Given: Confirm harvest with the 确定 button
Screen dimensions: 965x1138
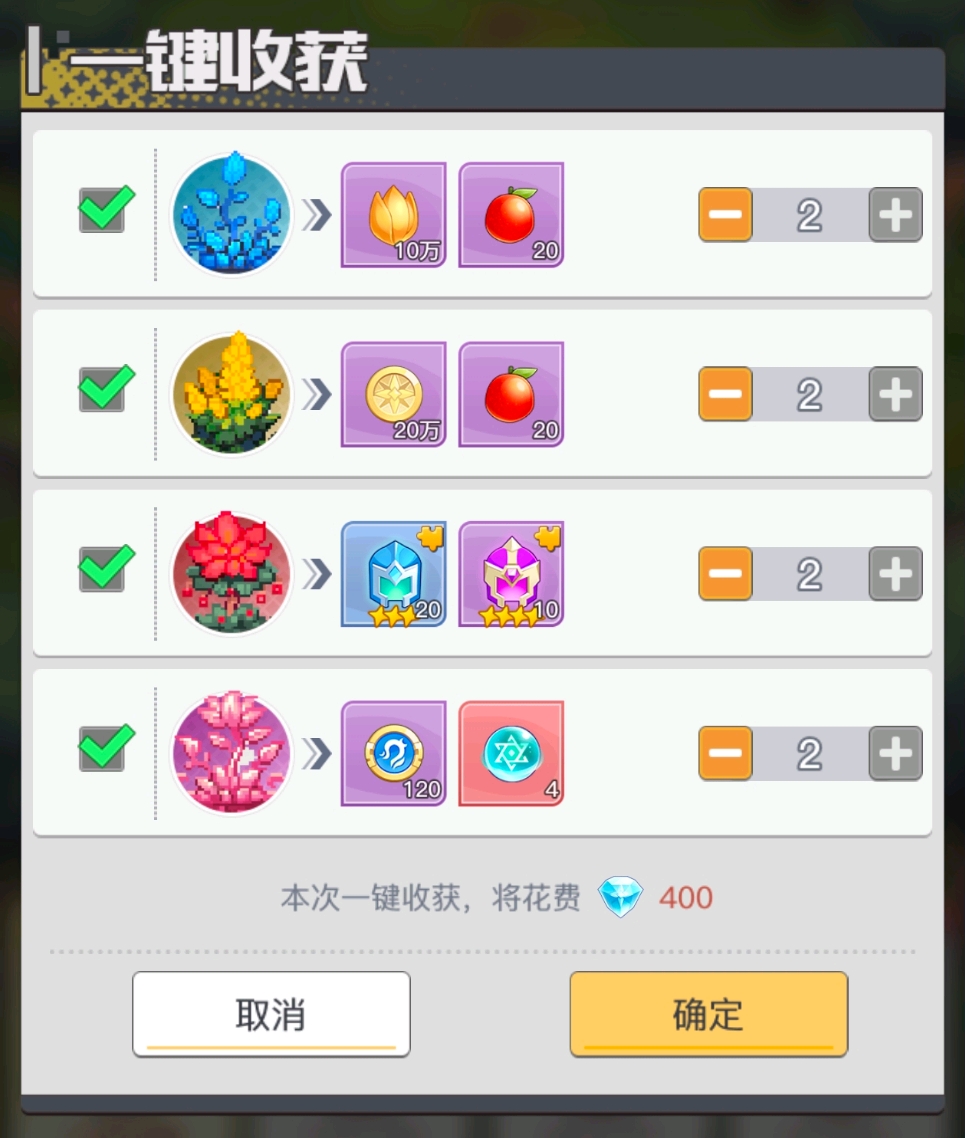Looking at the screenshot, I should tap(709, 1014).
